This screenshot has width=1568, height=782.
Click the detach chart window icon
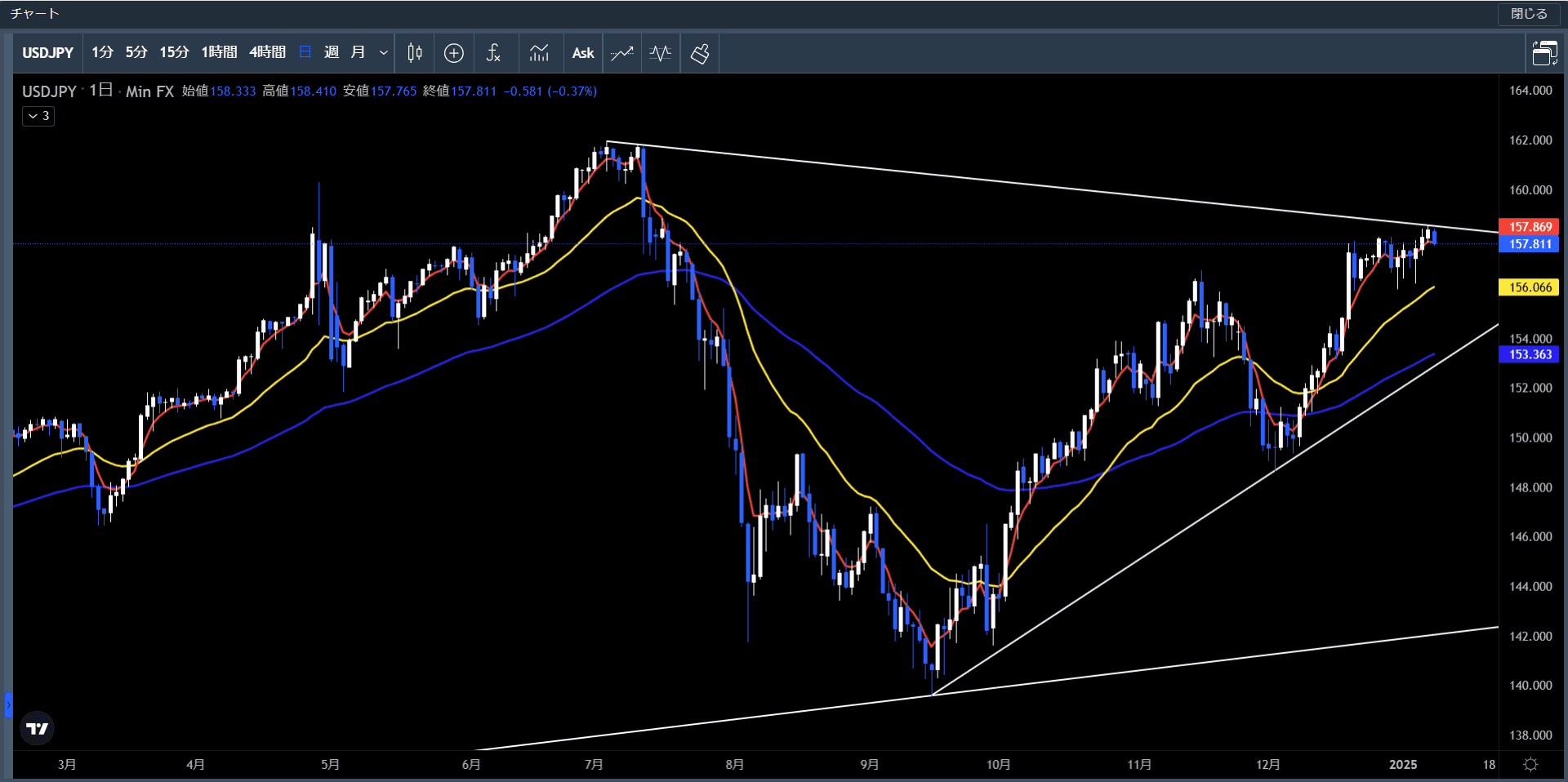[1544, 53]
